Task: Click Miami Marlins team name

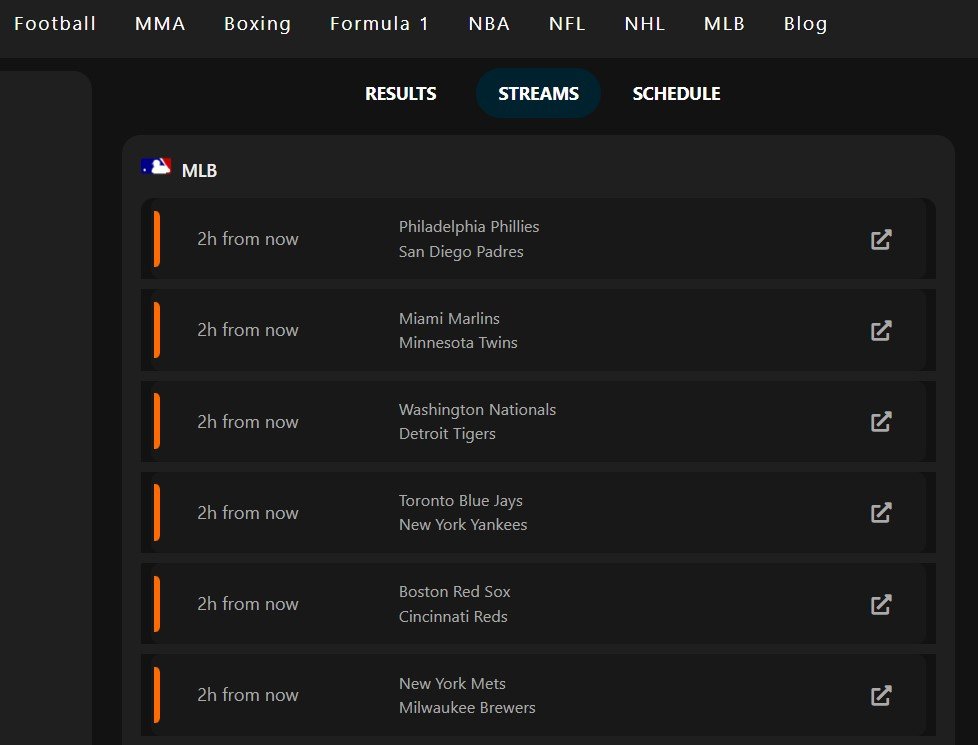Action: click(x=449, y=318)
